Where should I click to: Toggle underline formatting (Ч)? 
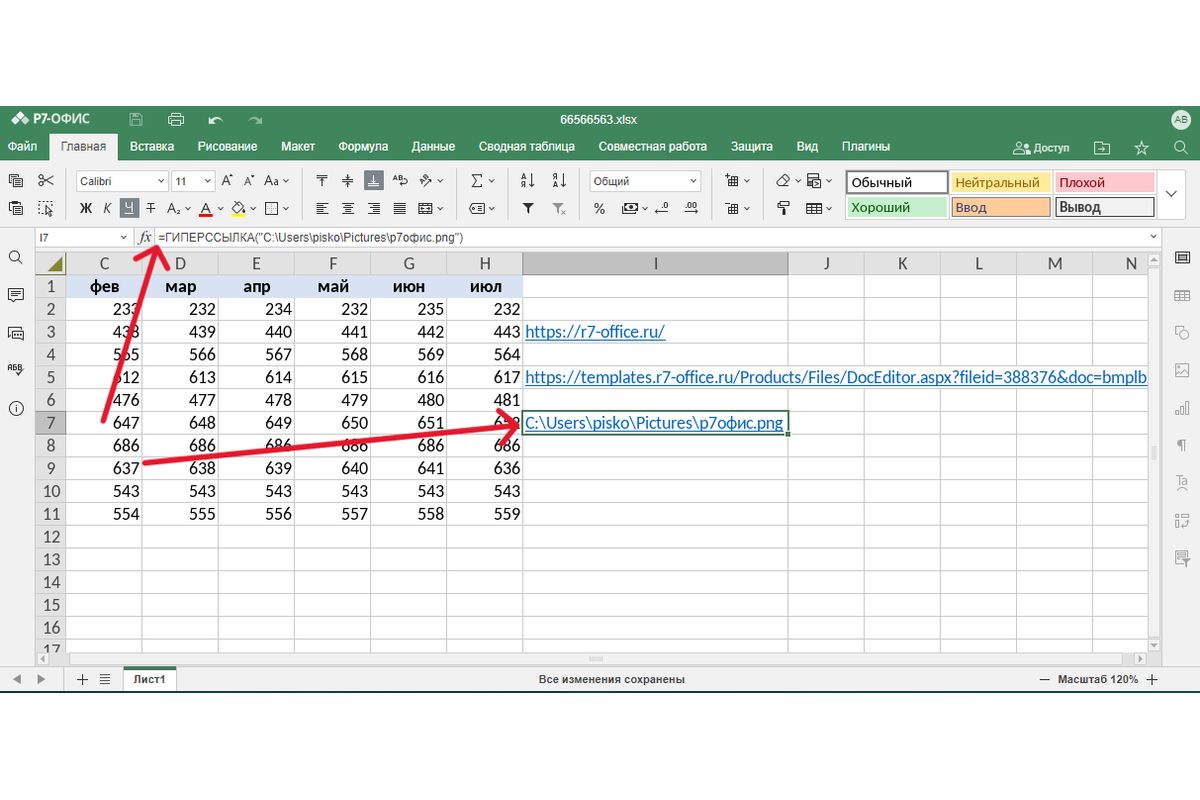[x=129, y=208]
